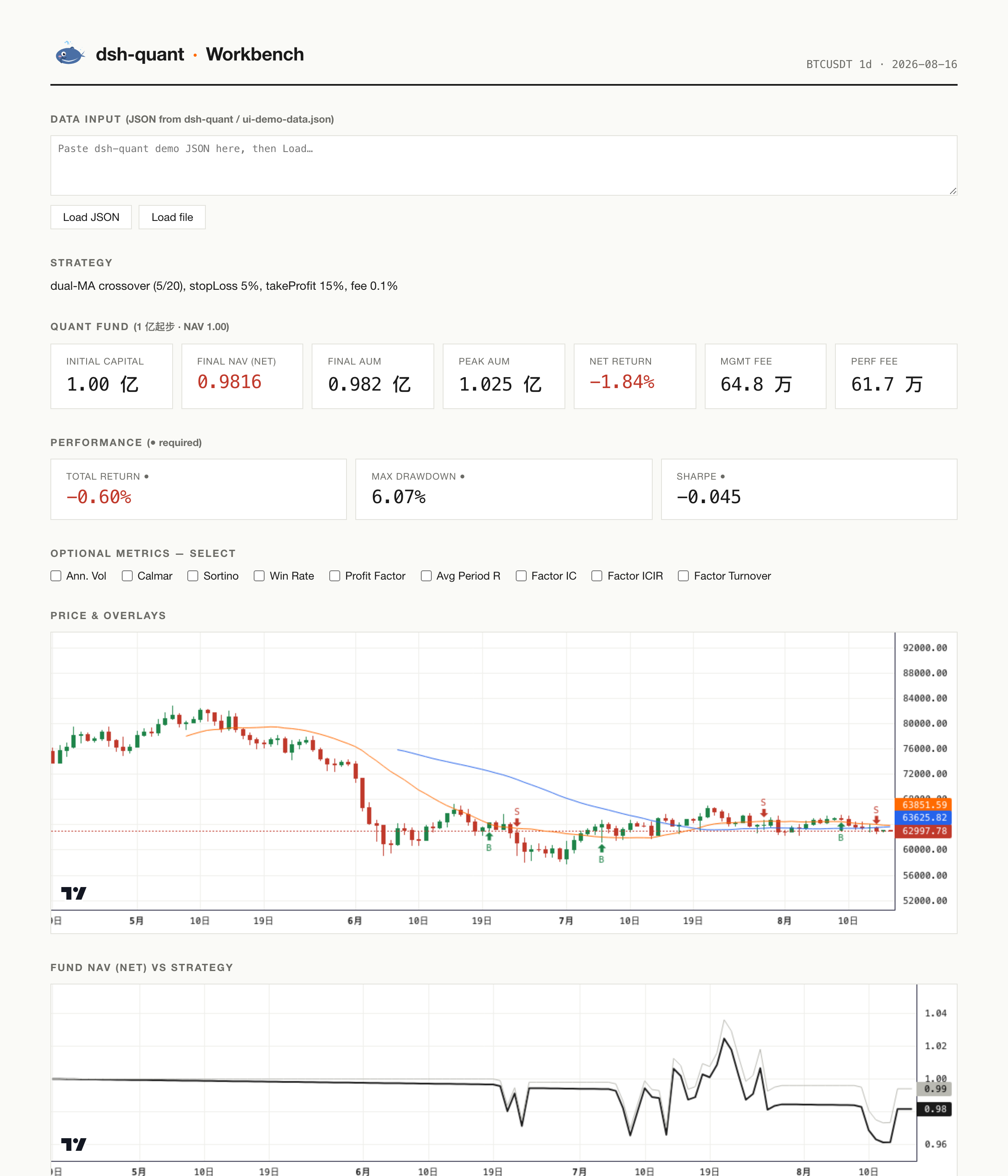Click the Workbench title text
The width and height of the screenshot is (1008, 1176).
click(255, 54)
